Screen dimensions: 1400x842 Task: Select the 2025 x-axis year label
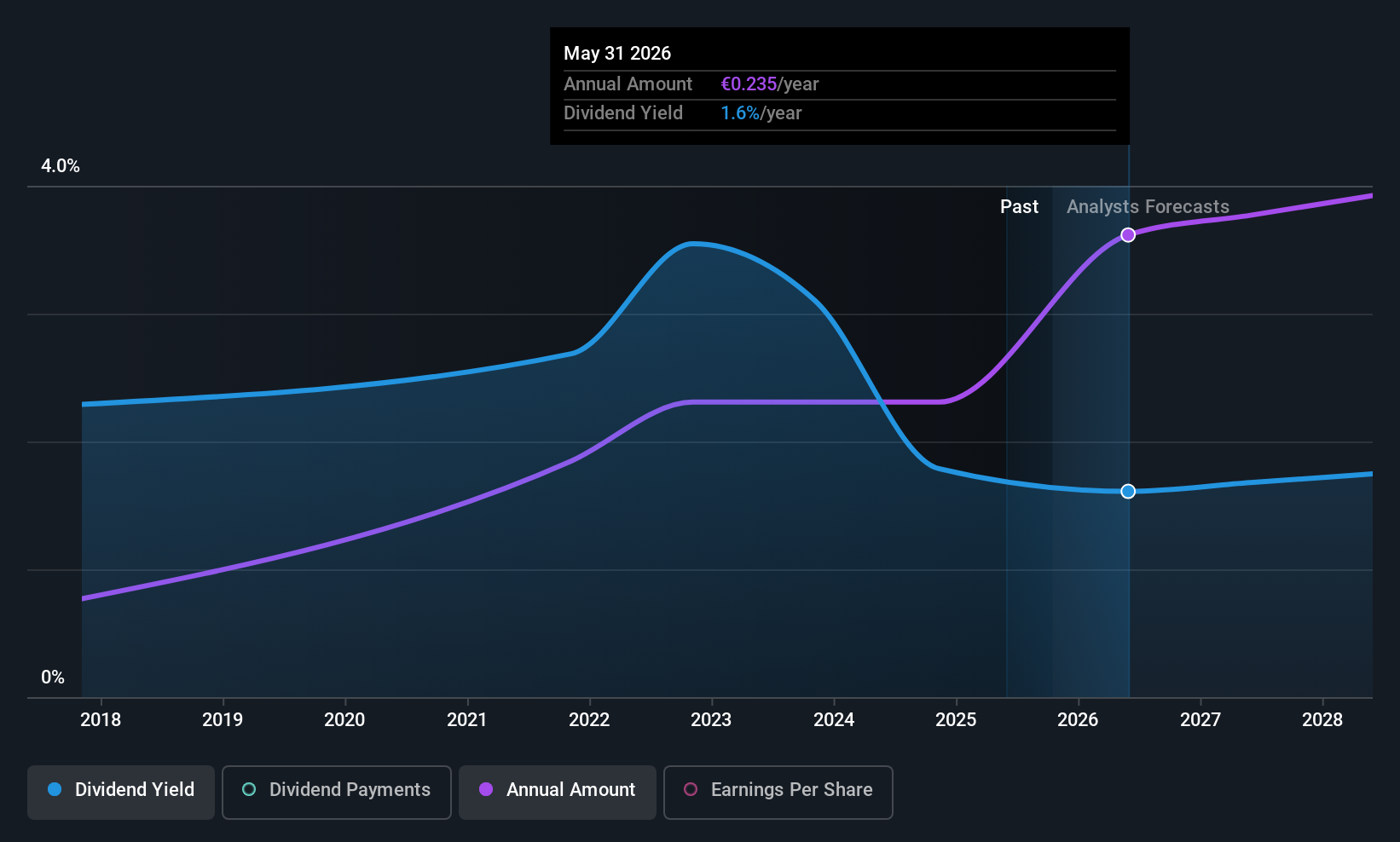pos(956,720)
